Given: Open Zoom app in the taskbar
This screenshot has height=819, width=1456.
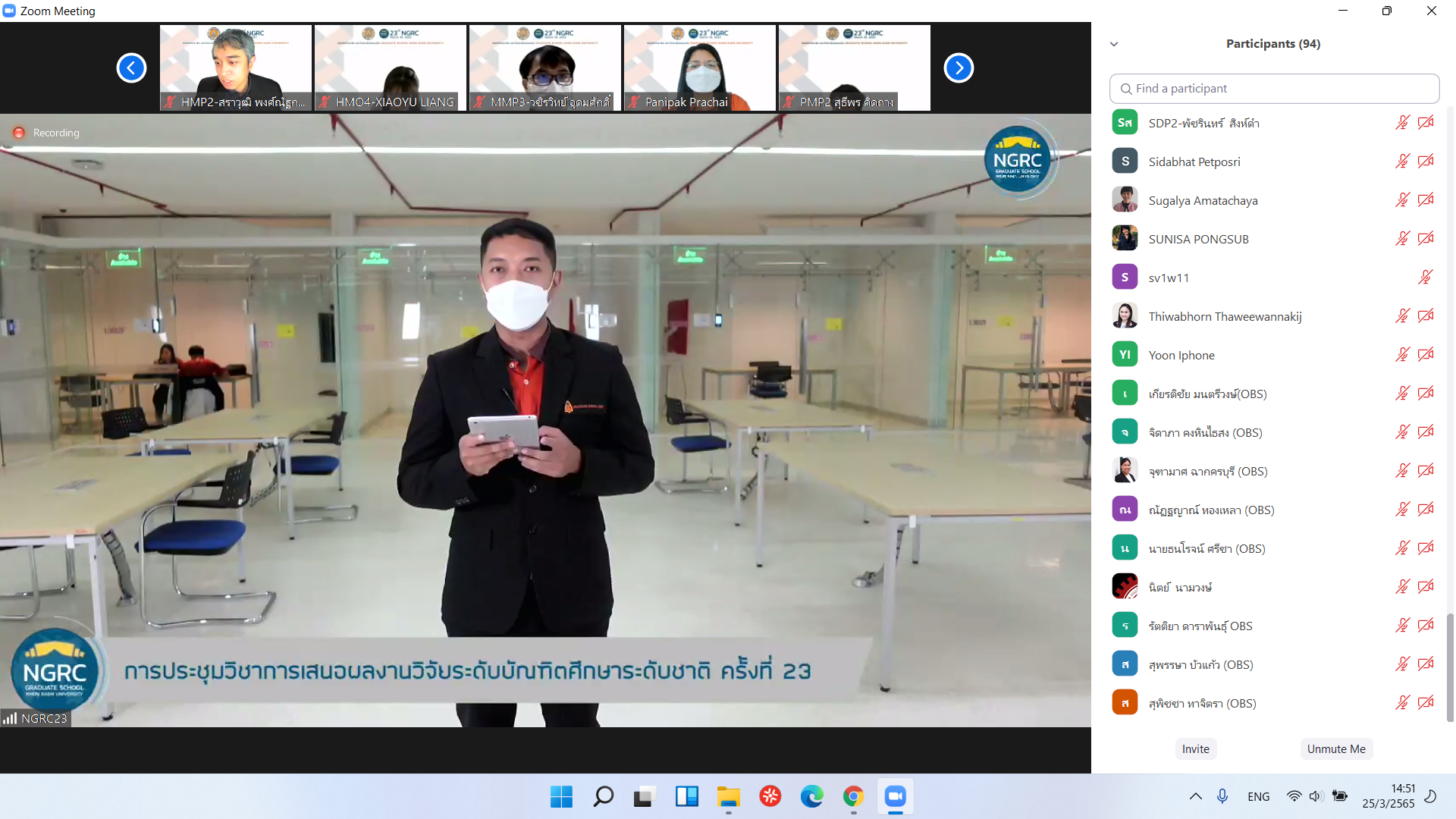Looking at the screenshot, I should 895,796.
